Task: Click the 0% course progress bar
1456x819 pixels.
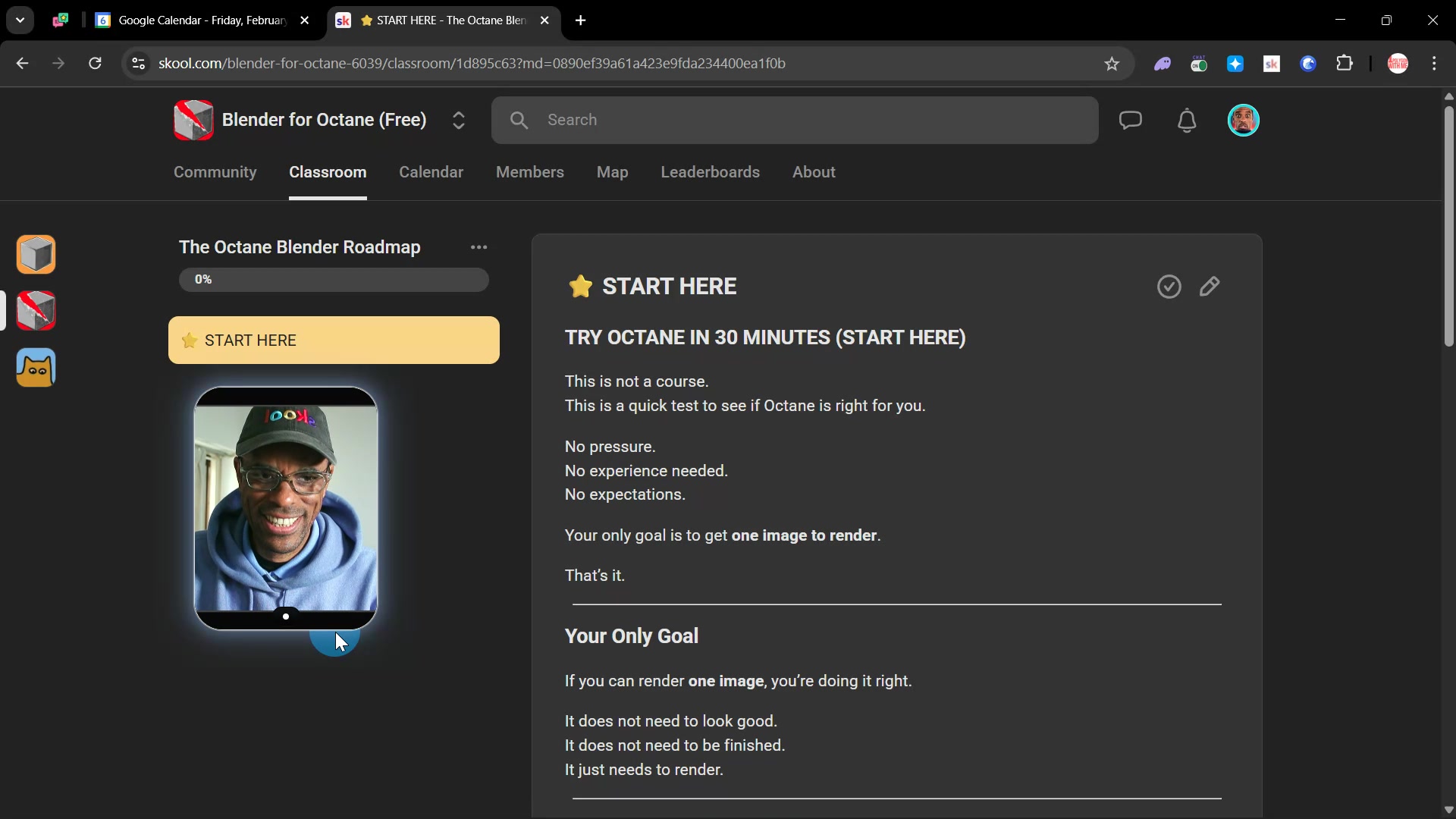Action: (334, 280)
